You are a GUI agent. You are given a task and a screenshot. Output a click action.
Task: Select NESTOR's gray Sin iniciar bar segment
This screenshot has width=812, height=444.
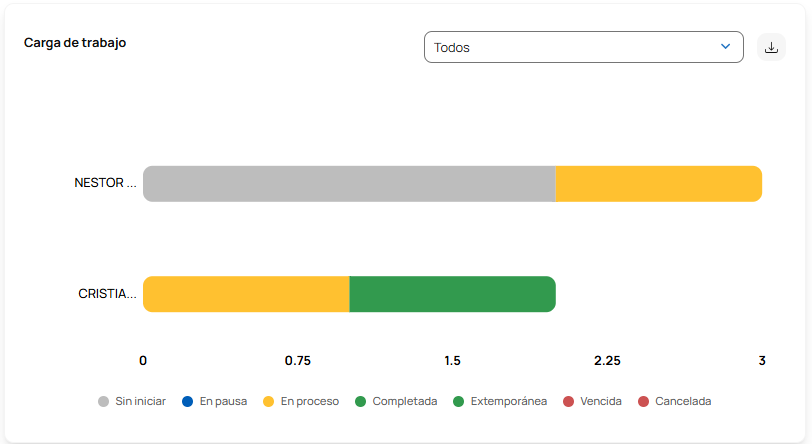(349, 184)
